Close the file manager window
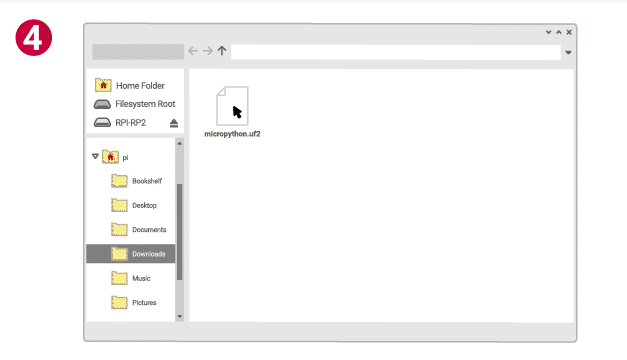 (x=569, y=32)
